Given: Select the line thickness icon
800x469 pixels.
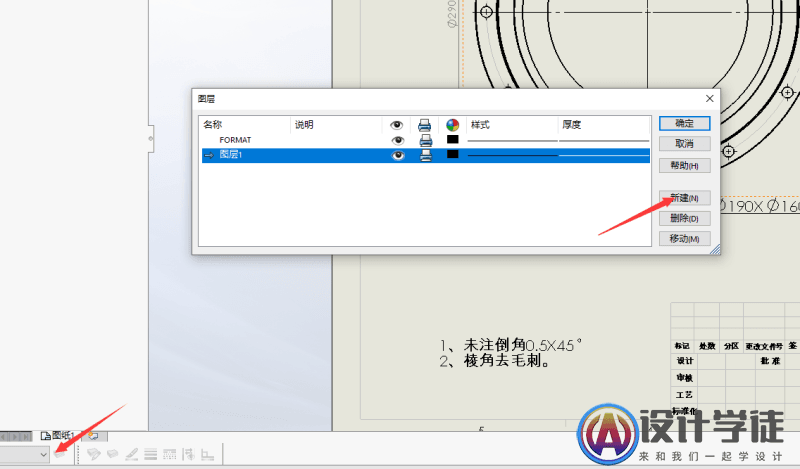Looking at the screenshot, I should click(x=151, y=454).
